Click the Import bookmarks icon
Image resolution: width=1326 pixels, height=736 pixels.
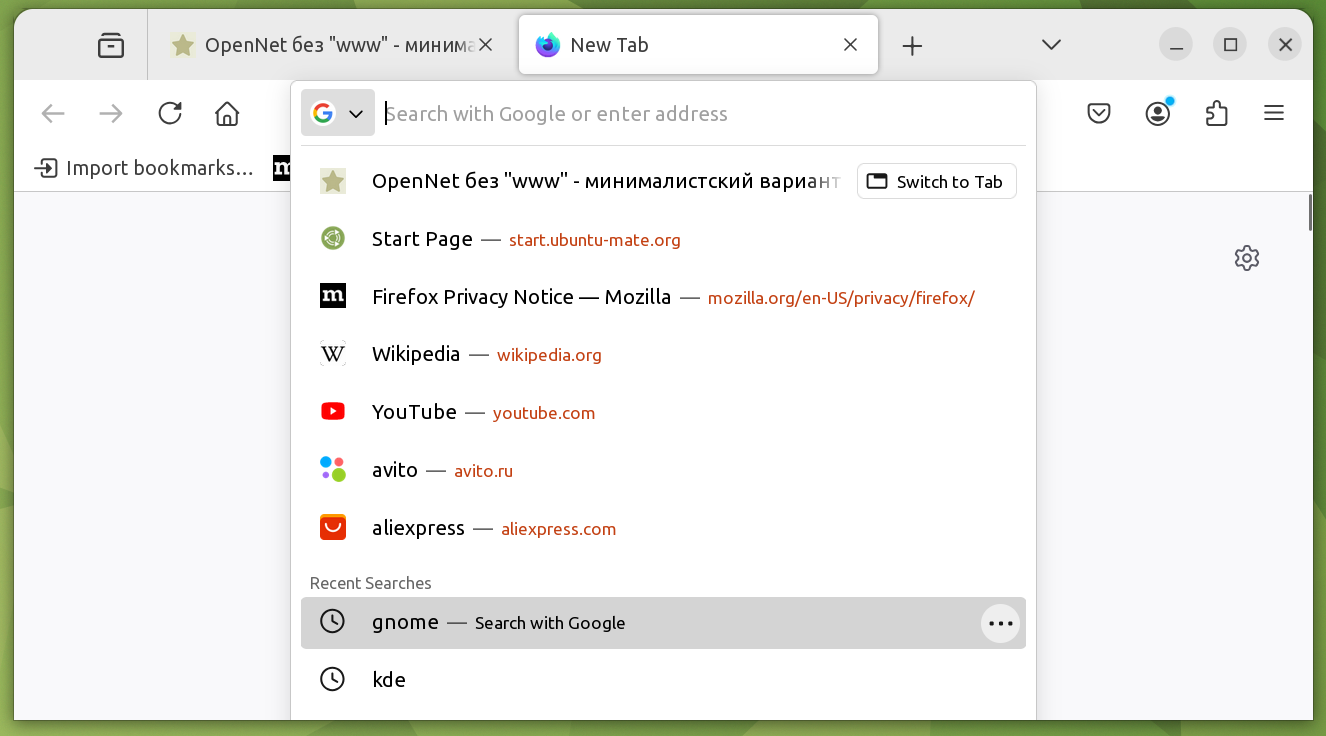coord(46,168)
